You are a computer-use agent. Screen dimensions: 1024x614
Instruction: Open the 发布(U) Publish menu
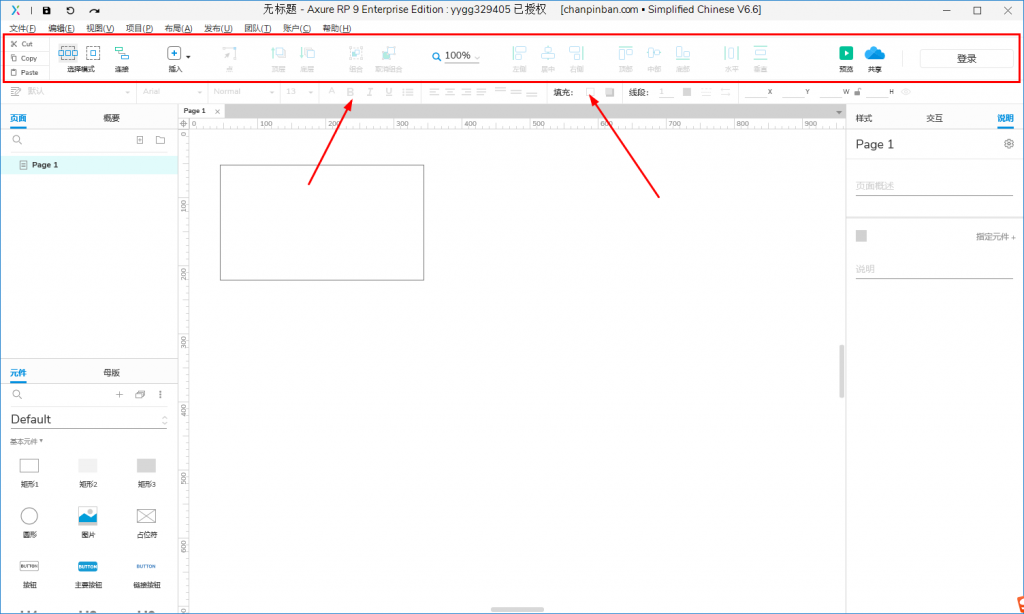pos(218,28)
